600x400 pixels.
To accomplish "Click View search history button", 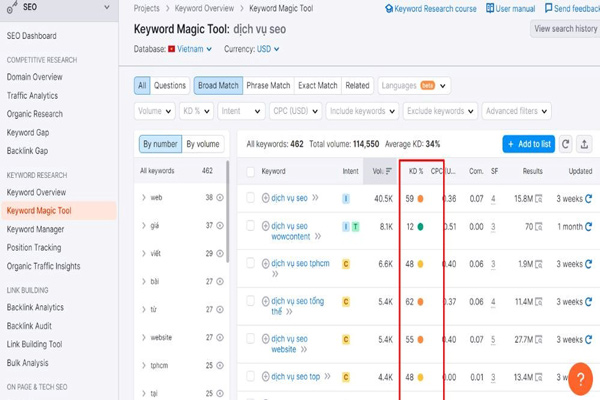I will pyautogui.click(x=565, y=29).
